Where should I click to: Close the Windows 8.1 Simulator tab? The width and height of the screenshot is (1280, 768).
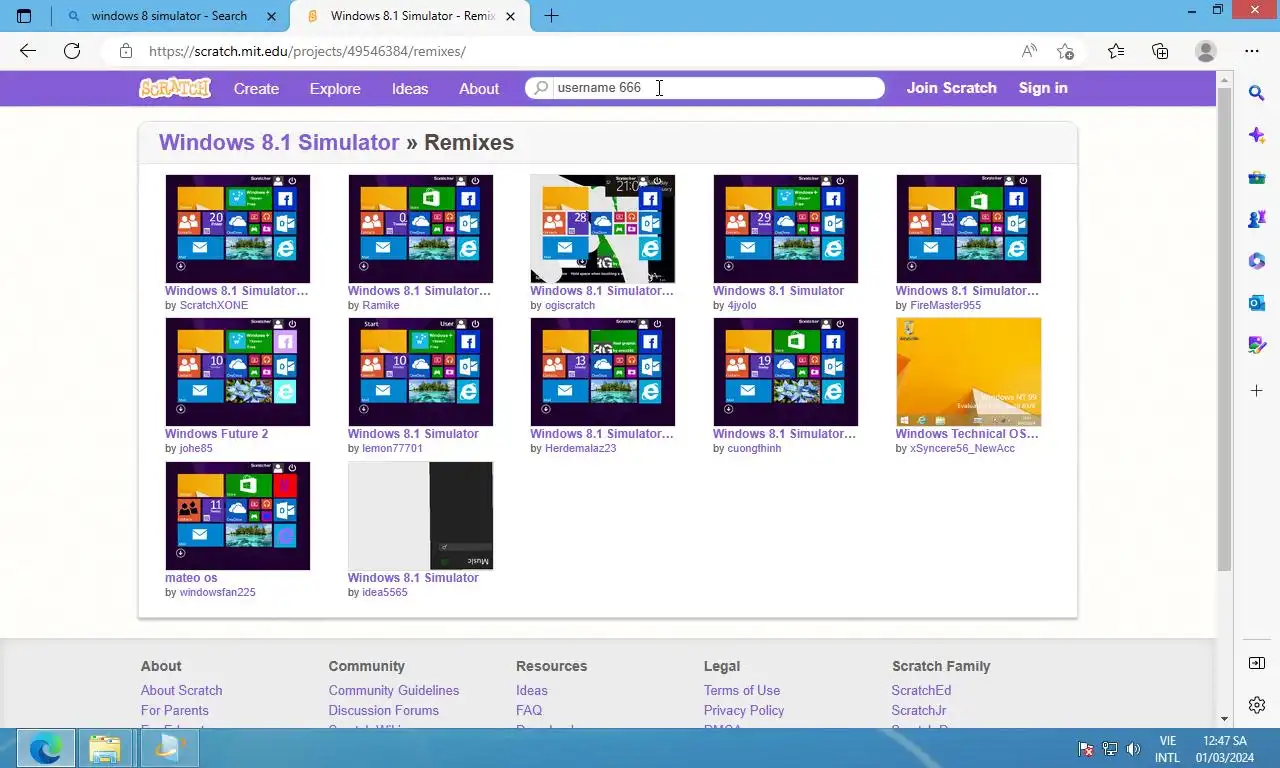512,16
